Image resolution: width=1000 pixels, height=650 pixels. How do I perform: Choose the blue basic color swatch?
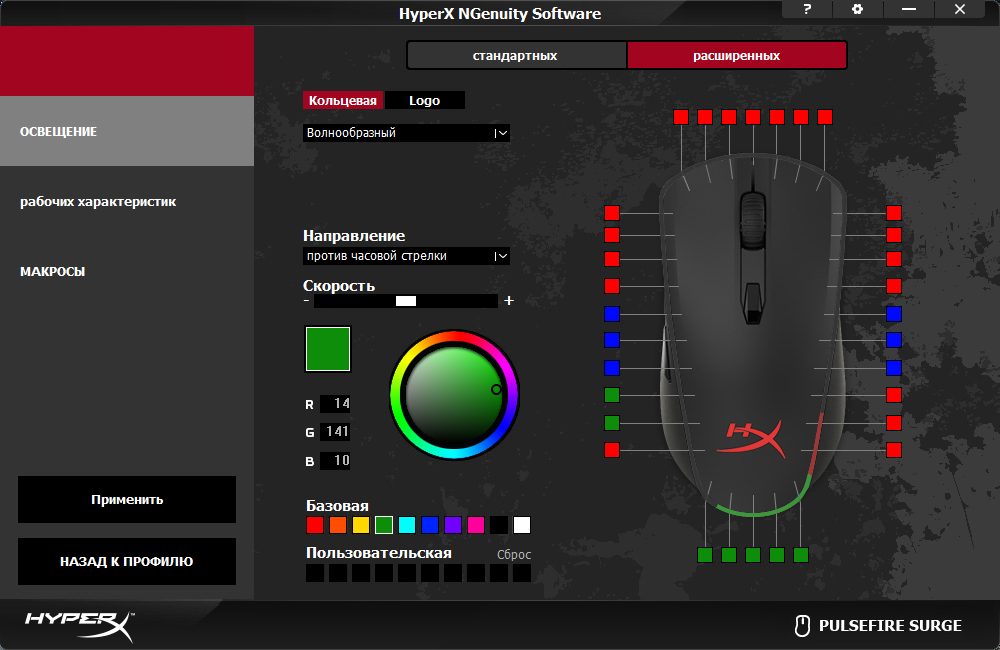tap(430, 525)
